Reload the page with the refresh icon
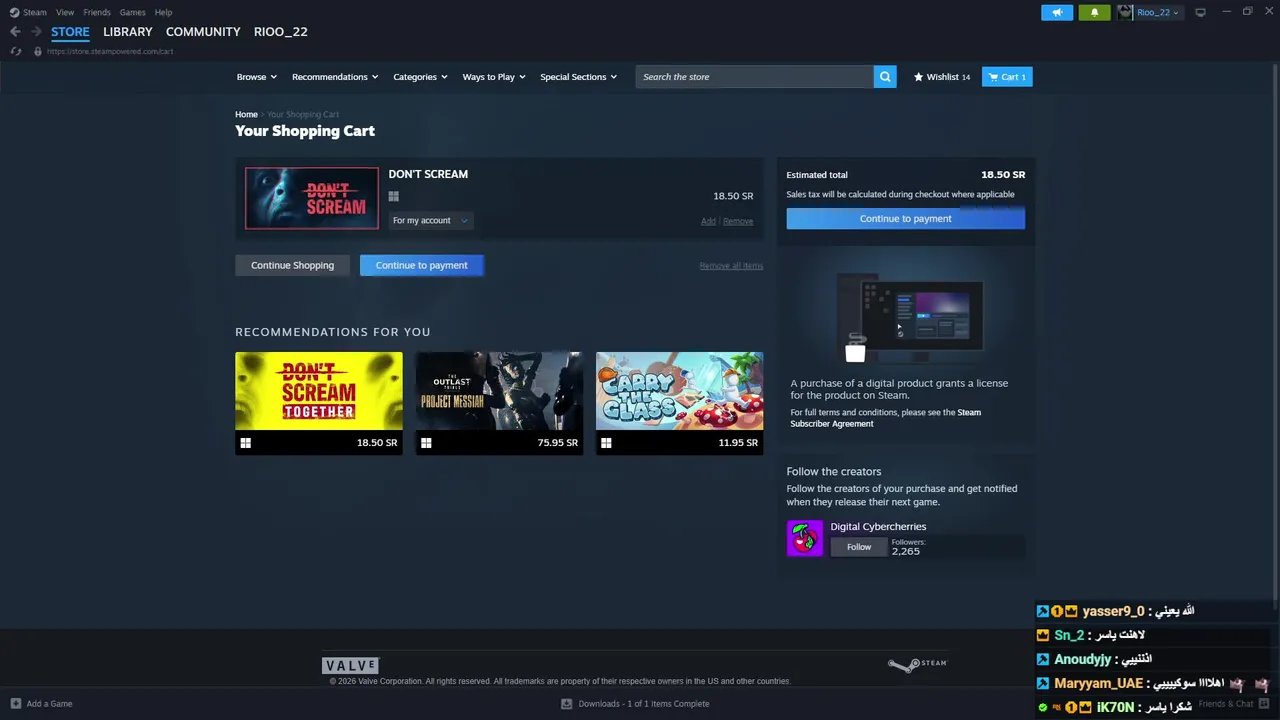The image size is (1280, 720). click(15, 51)
